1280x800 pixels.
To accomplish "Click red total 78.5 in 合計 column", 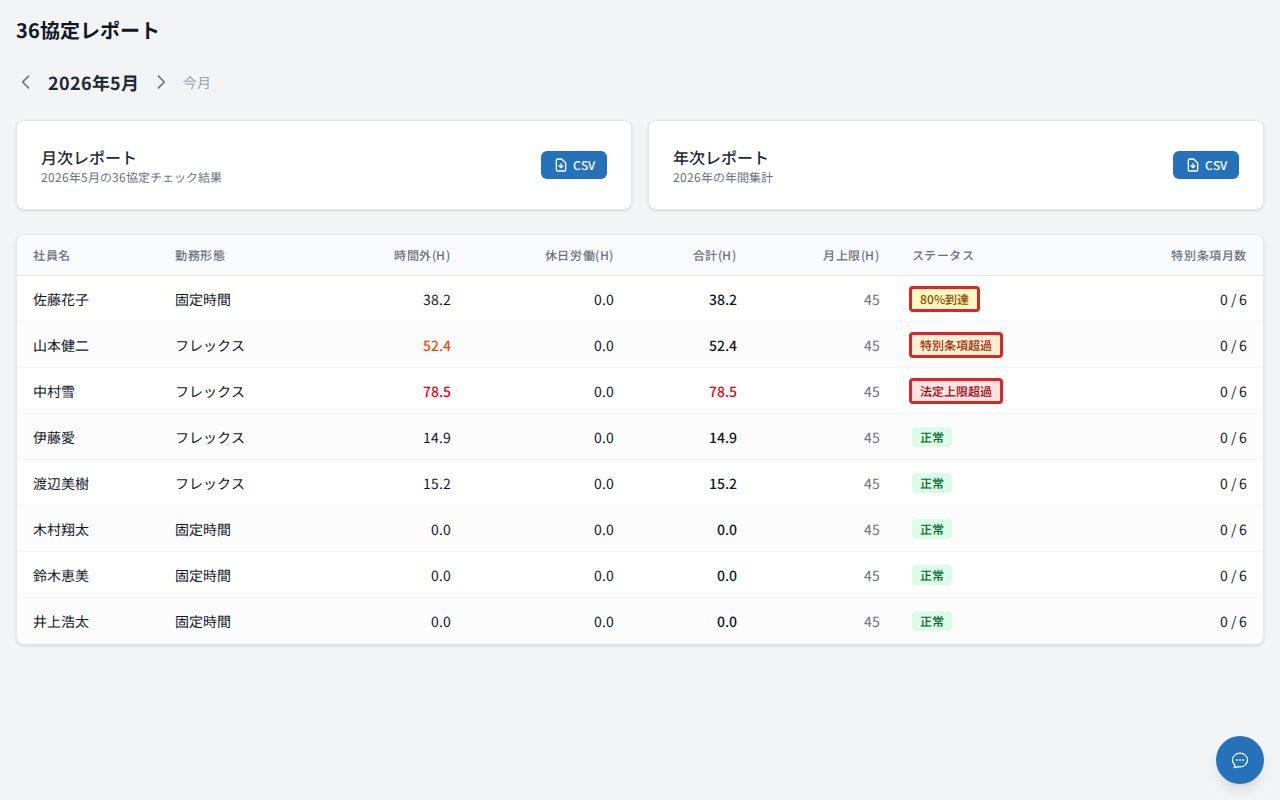I will (x=723, y=392).
